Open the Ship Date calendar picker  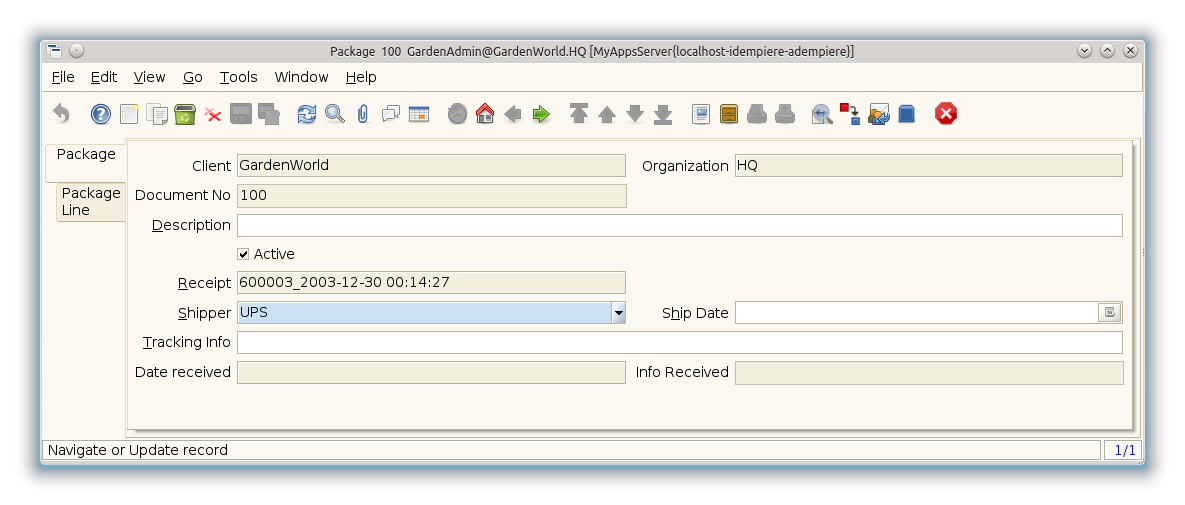pyautogui.click(x=1109, y=313)
